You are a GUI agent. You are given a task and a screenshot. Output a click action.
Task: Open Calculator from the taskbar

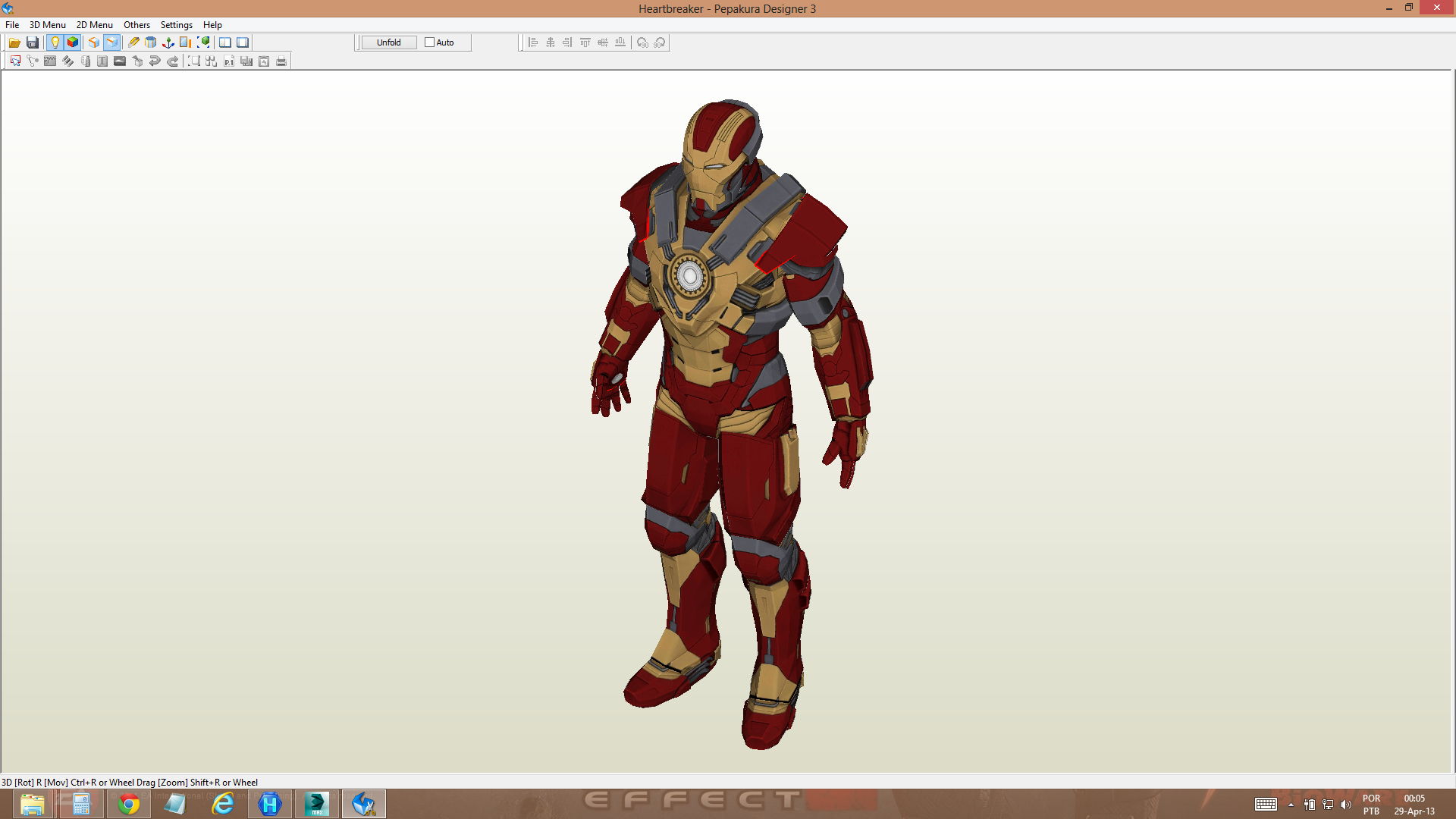click(x=81, y=804)
